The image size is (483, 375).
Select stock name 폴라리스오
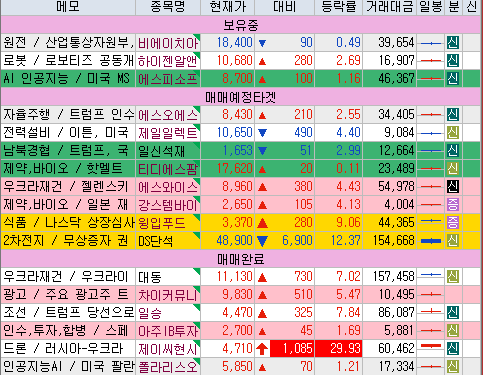[168, 367]
